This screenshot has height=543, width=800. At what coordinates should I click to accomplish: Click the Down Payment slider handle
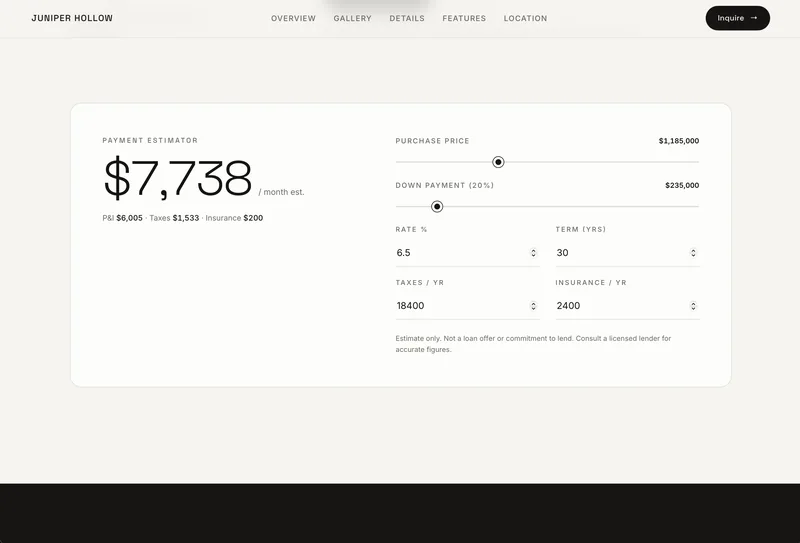(x=437, y=207)
